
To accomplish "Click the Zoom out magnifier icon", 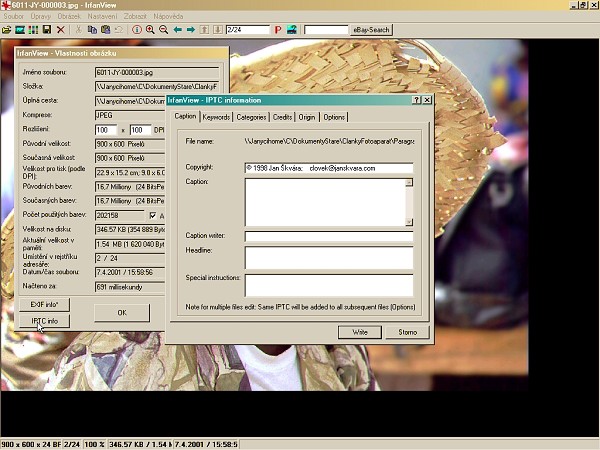I will click(x=163, y=30).
